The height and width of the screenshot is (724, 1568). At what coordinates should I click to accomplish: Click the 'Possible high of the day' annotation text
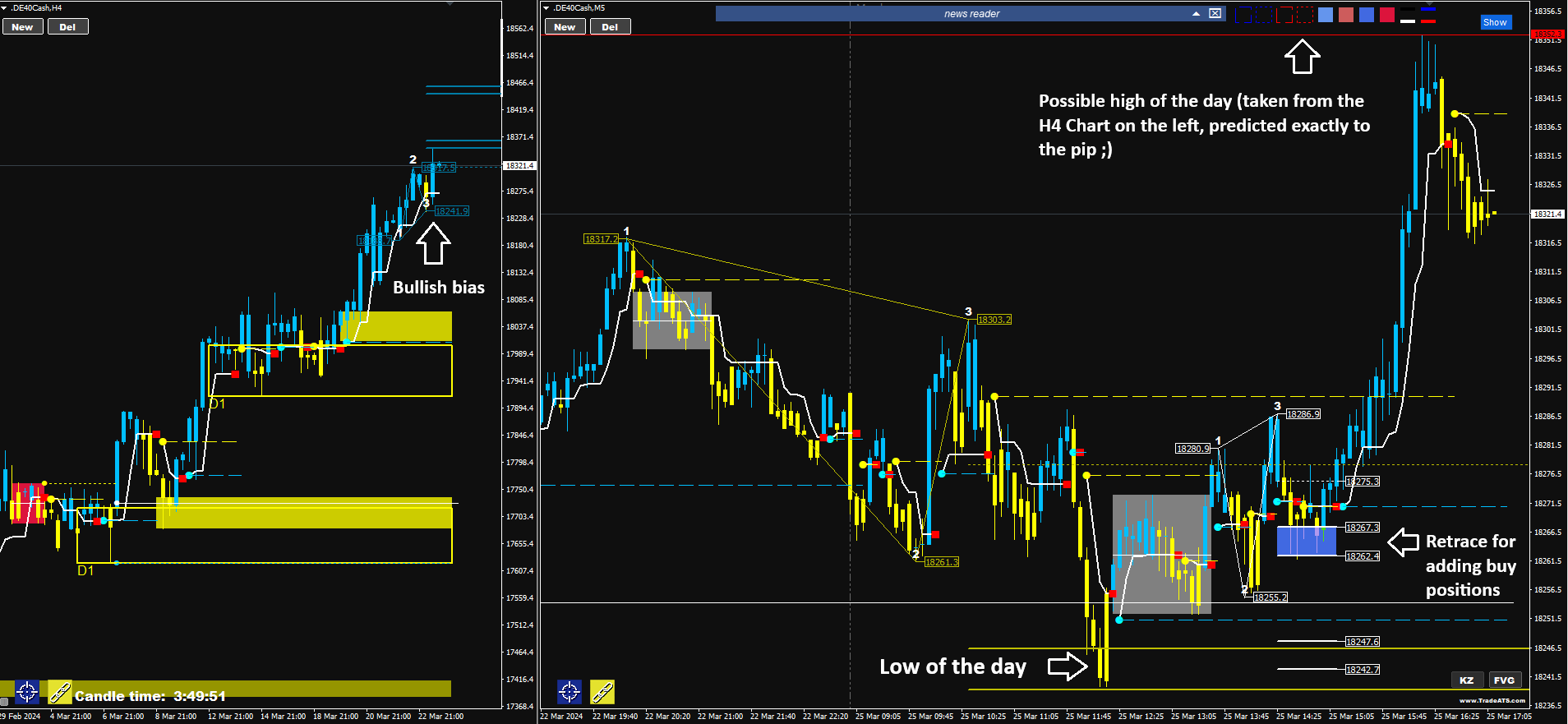tap(1204, 125)
